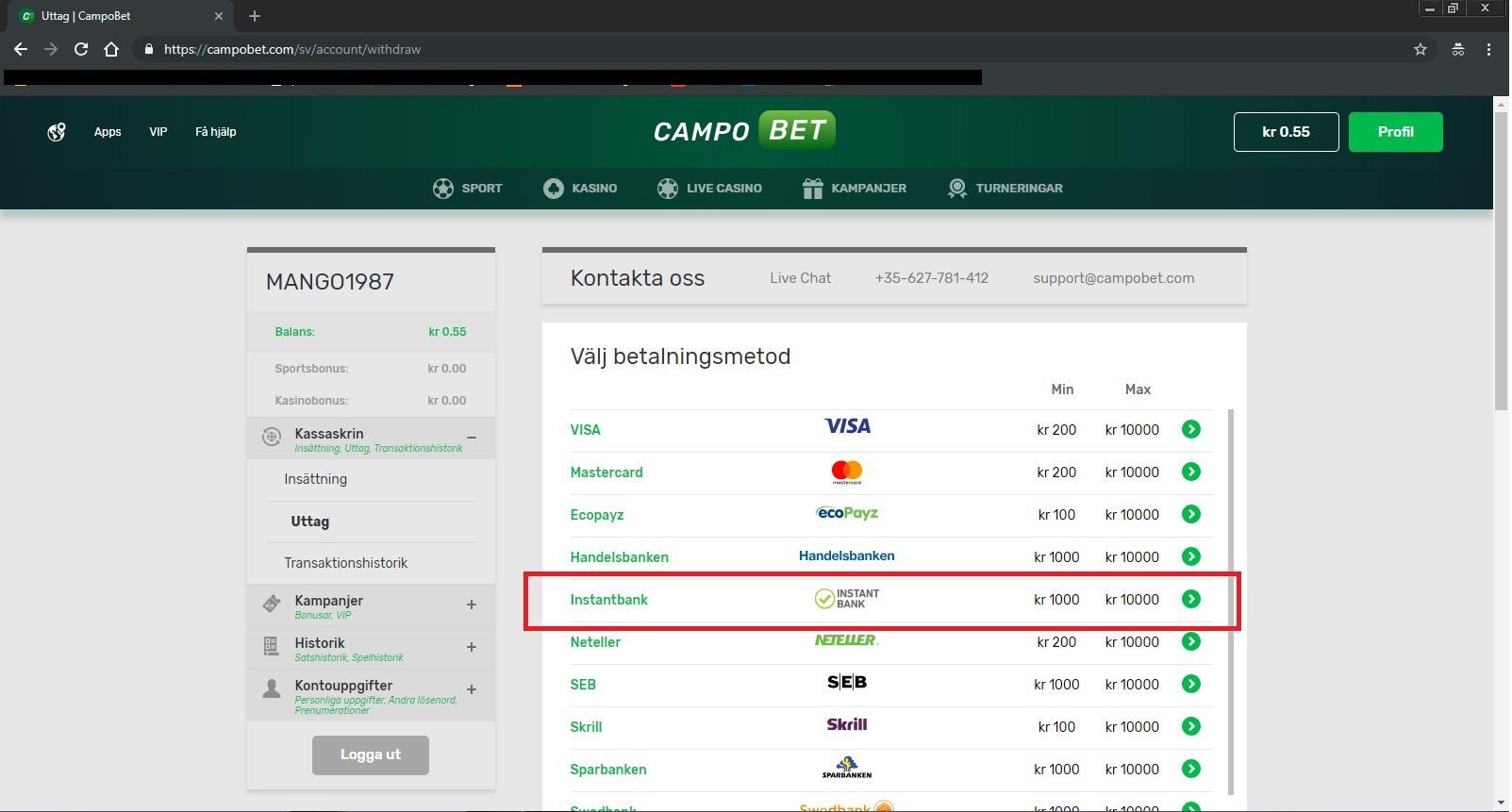This screenshot has height=812, width=1512.
Task: Click the green arrow in Neteller row
Action: point(1191,641)
